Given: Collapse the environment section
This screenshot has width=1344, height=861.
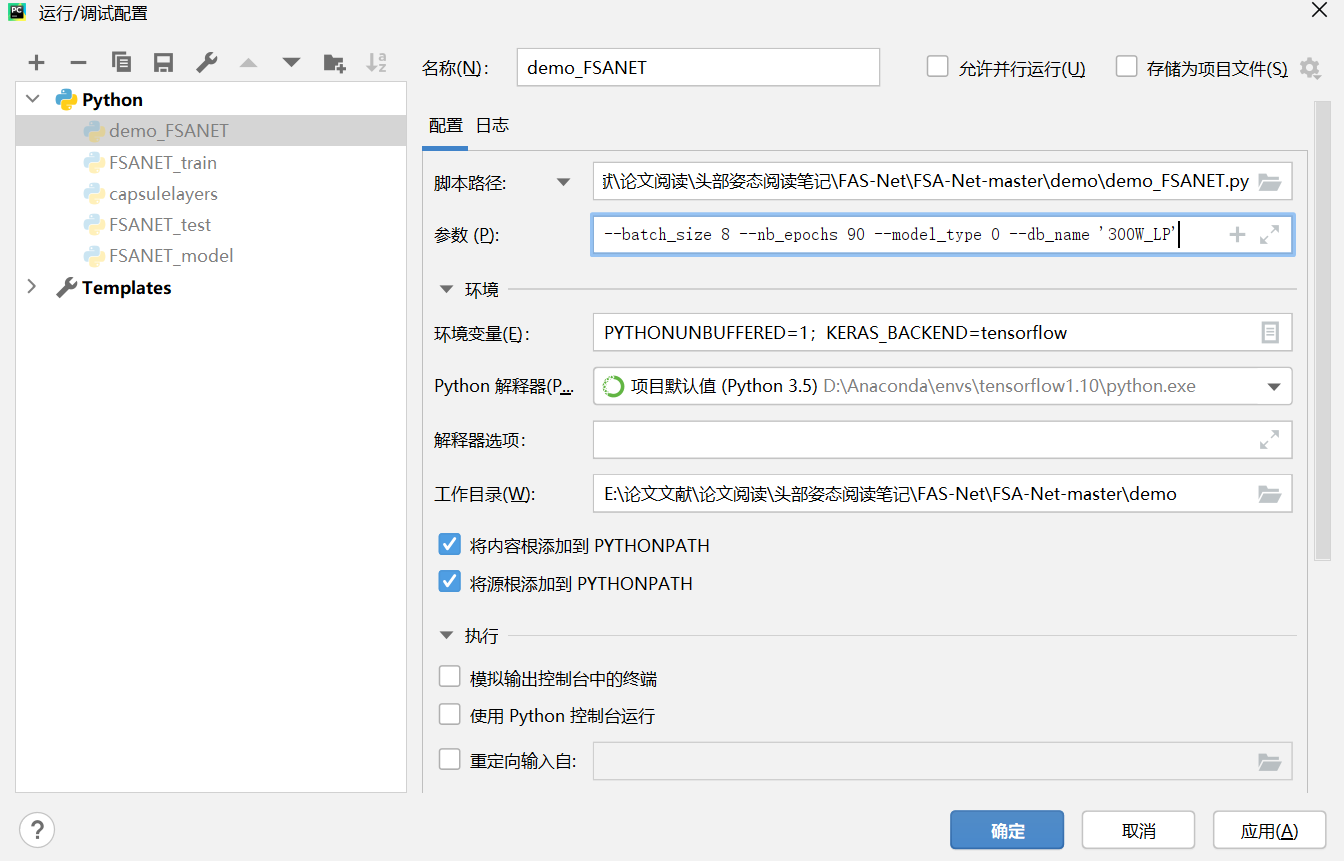Looking at the screenshot, I should 446,289.
